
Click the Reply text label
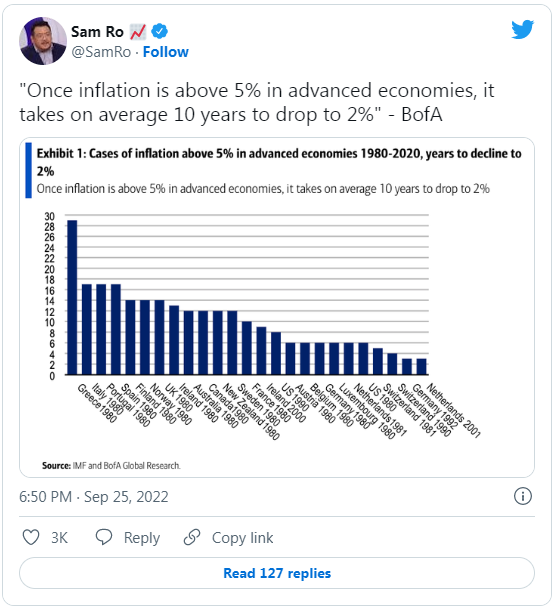[142, 537]
